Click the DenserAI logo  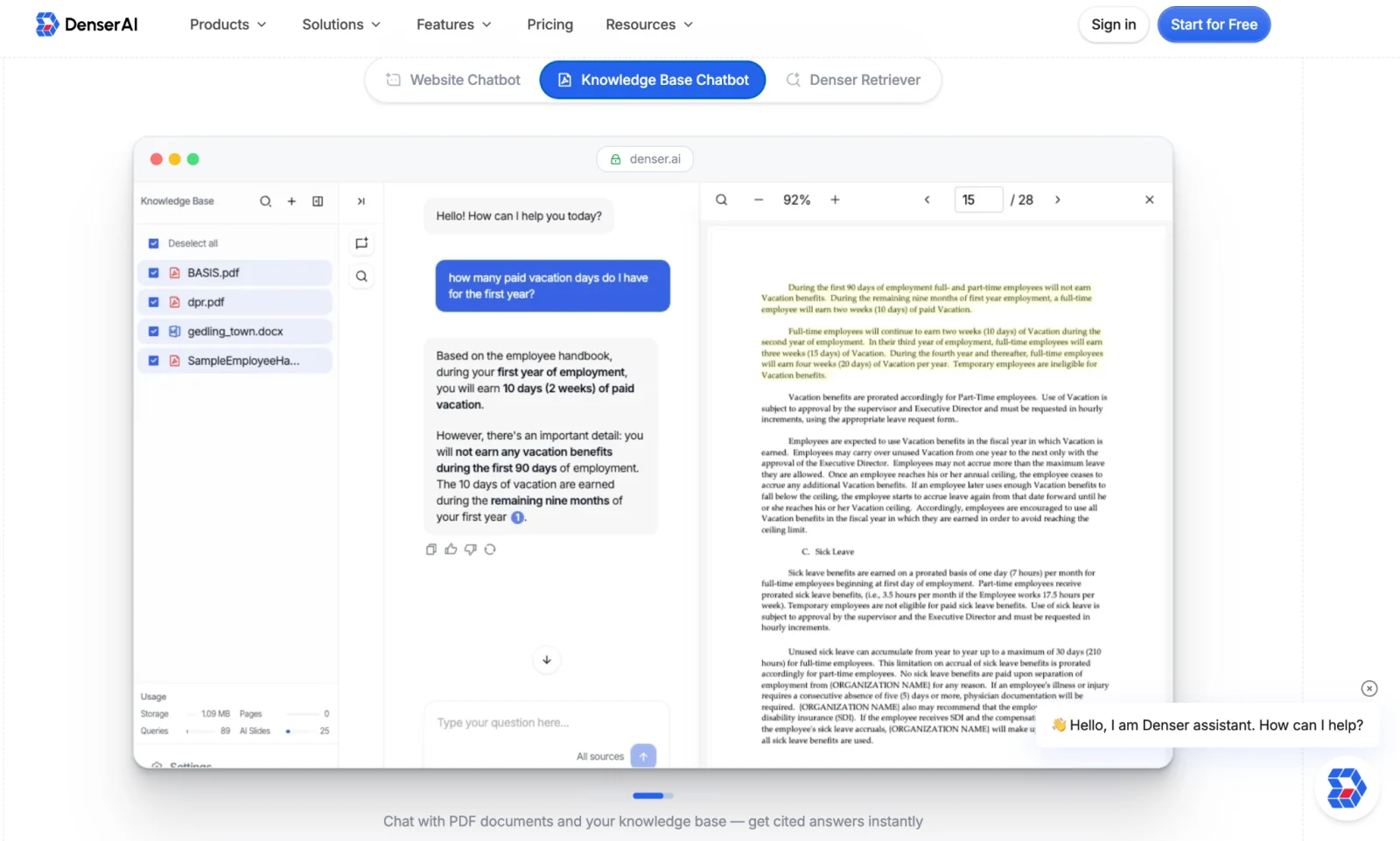tap(87, 25)
